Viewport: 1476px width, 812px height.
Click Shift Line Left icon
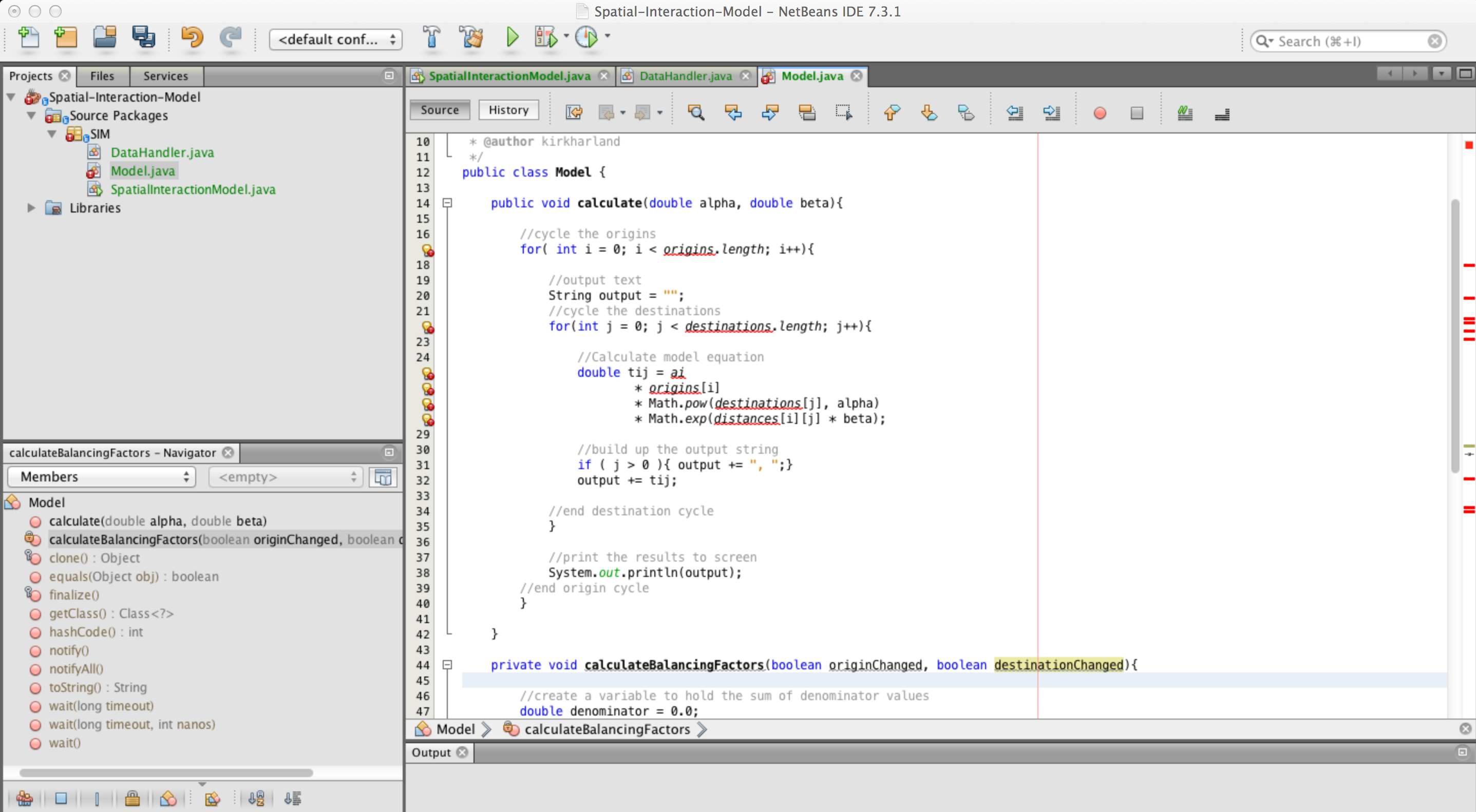coord(1015,113)
